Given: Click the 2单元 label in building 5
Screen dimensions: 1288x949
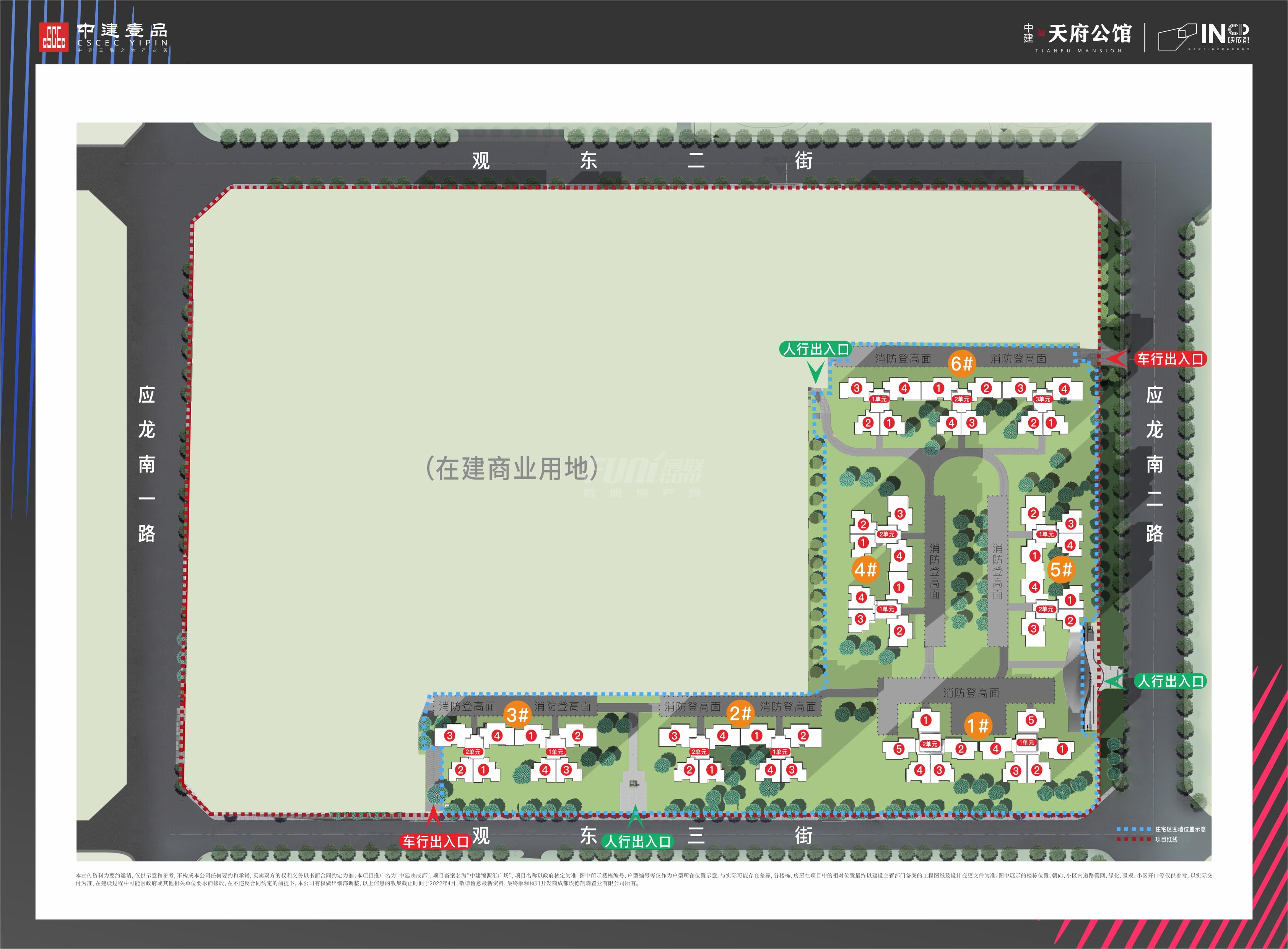Looking at the screenshot, I should click(x=1046, y=609).
